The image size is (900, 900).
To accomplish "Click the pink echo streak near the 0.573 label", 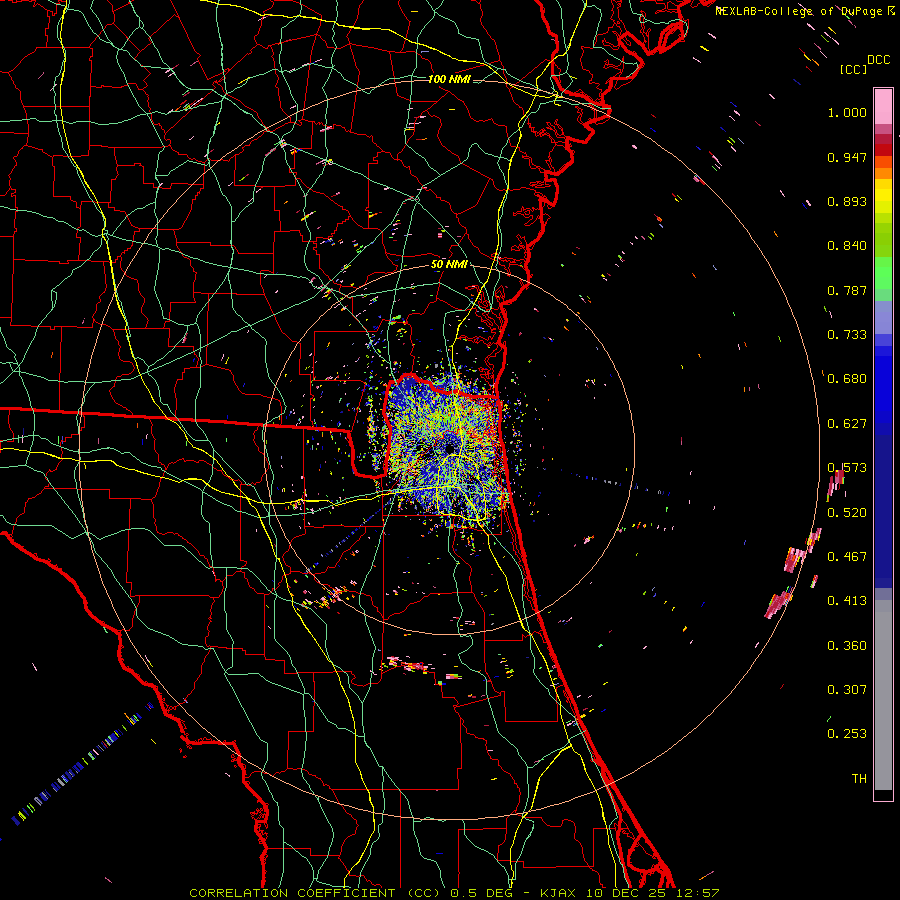I will pyautogui.click(x=836, y=483).
